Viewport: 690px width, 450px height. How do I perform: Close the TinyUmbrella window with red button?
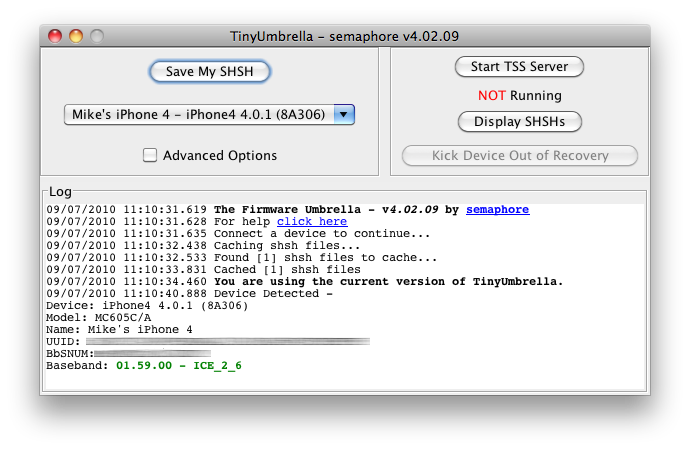[x=55, y=36]
